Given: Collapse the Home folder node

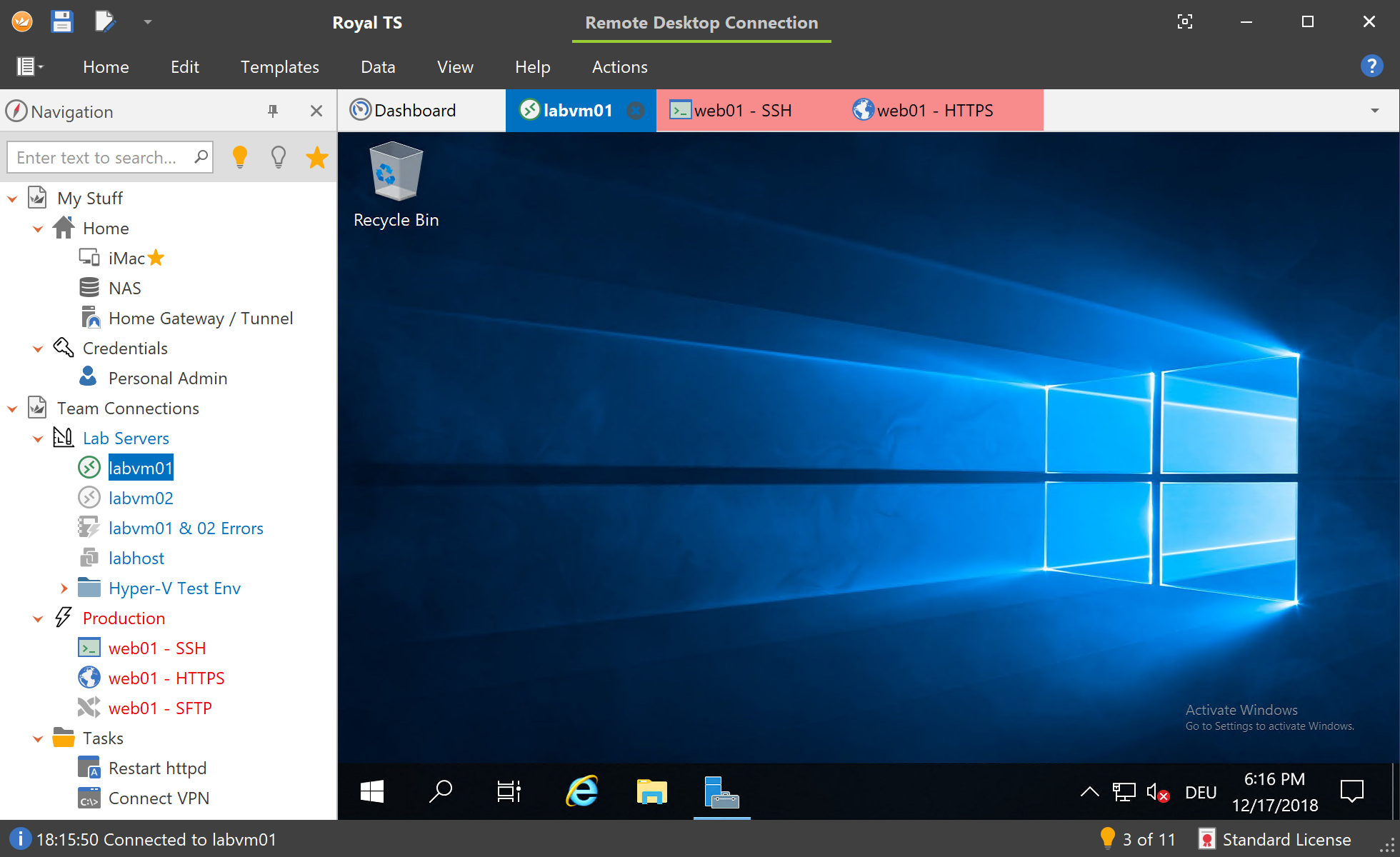Looking at the screenshot, I should [x=38, y=229].
